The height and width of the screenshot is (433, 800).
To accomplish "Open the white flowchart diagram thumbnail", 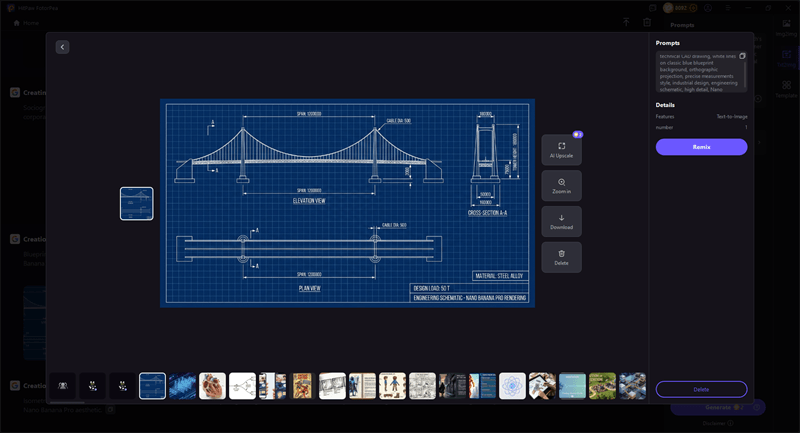I will pos(242,386).
